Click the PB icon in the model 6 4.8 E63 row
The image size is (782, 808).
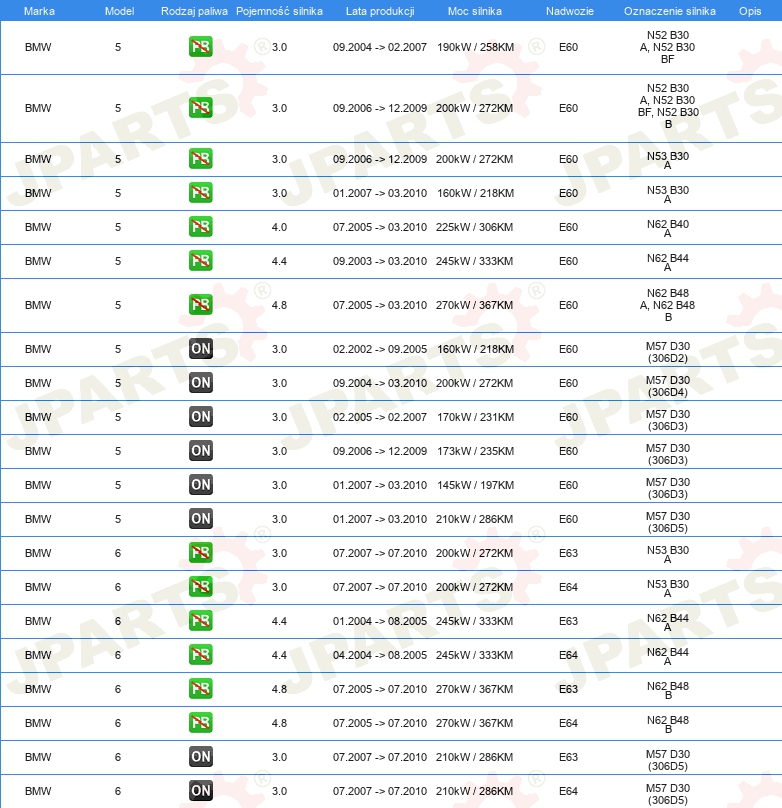pyautogui.click(x=200, y=689)
